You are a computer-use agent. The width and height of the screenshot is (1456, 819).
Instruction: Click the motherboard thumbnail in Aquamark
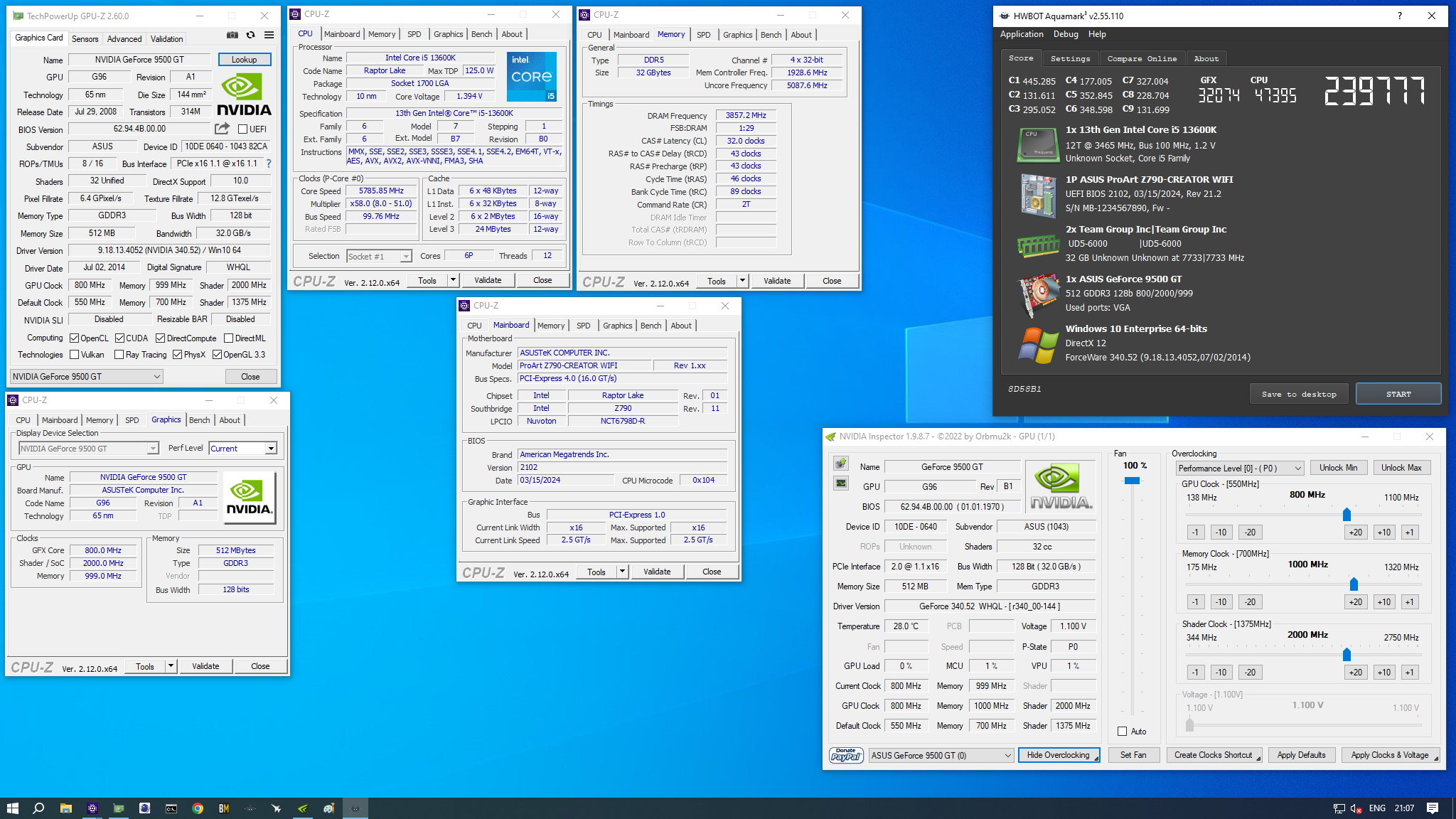point(1038,195)
